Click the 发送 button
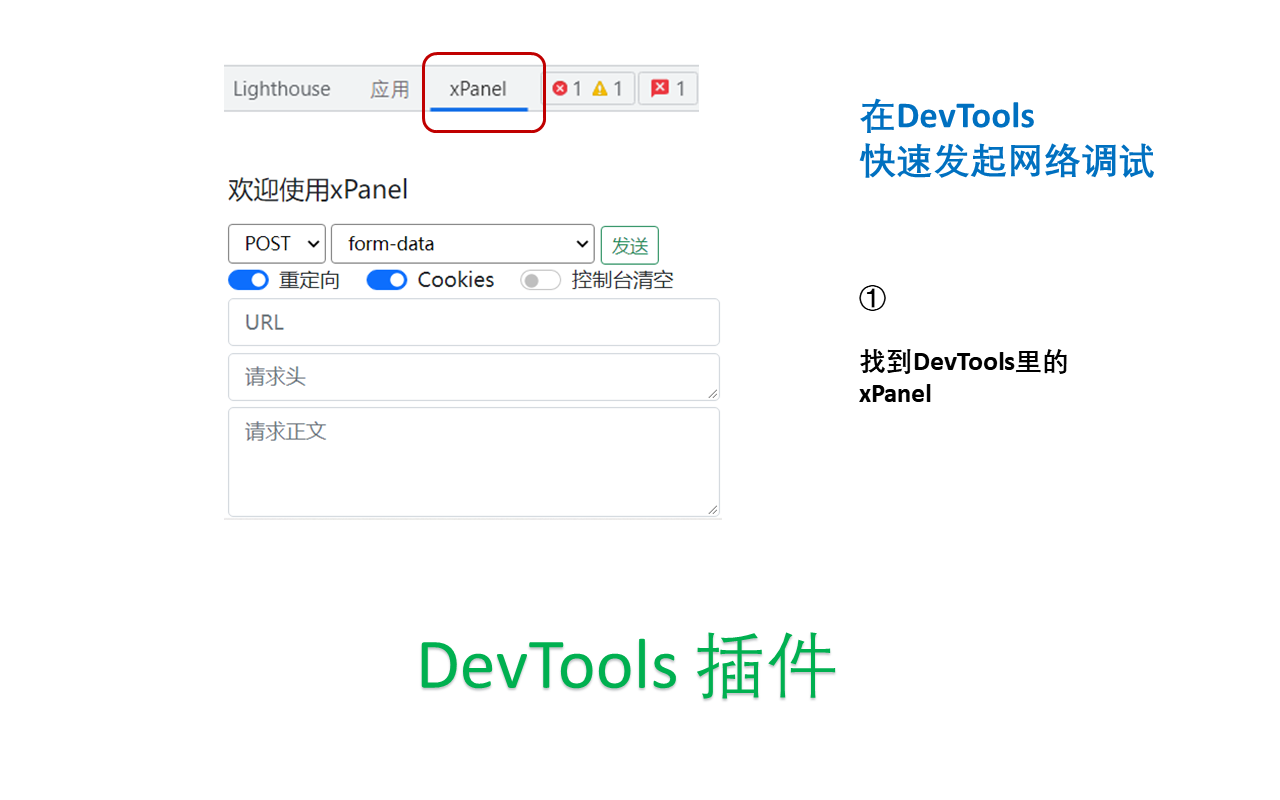The width and height of the screenshot is (1280, 800). pyautogui.click(x=630, y=245)
